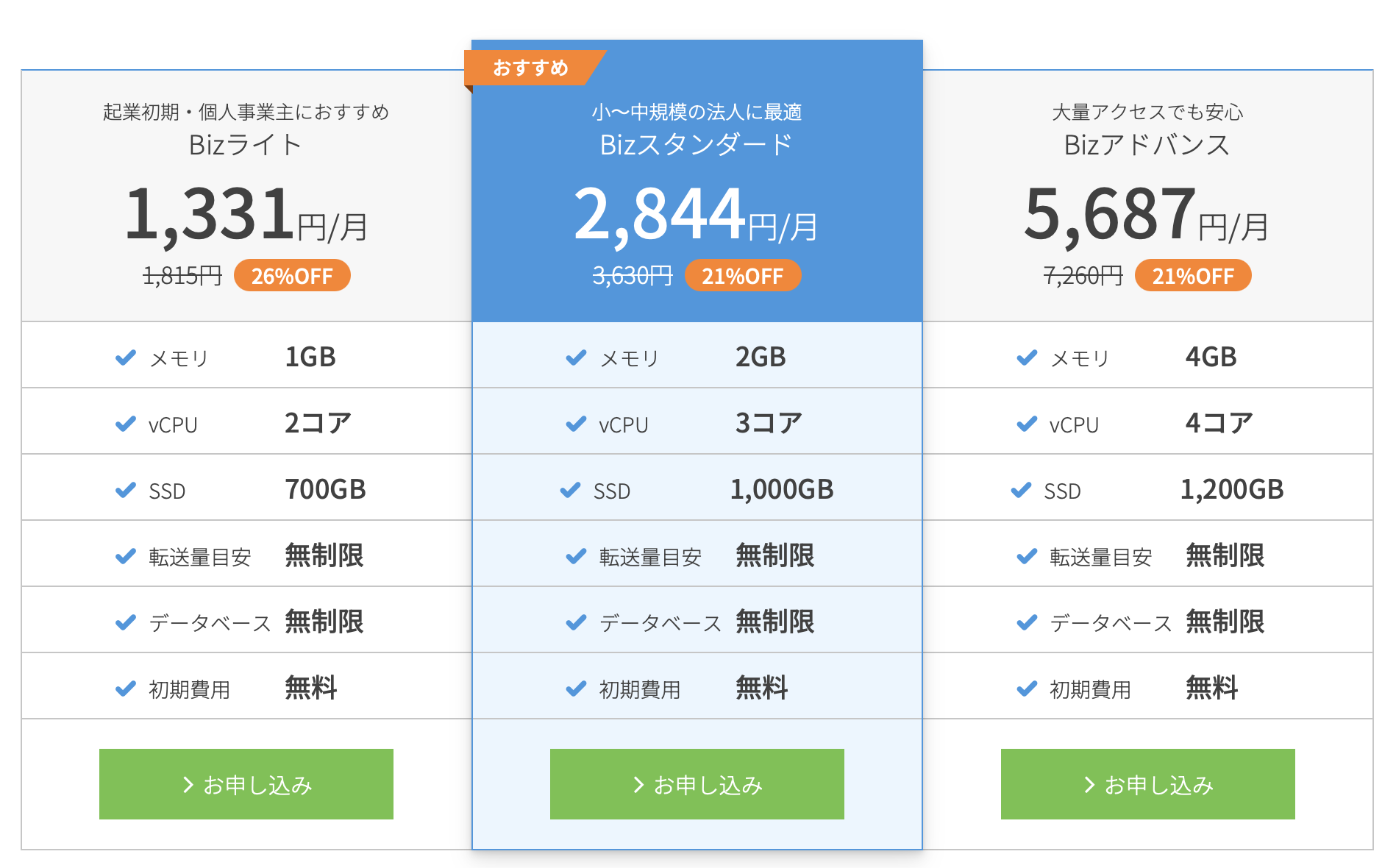Click the checkmark next to Bizスタンダード メモリ

point(576,357)
